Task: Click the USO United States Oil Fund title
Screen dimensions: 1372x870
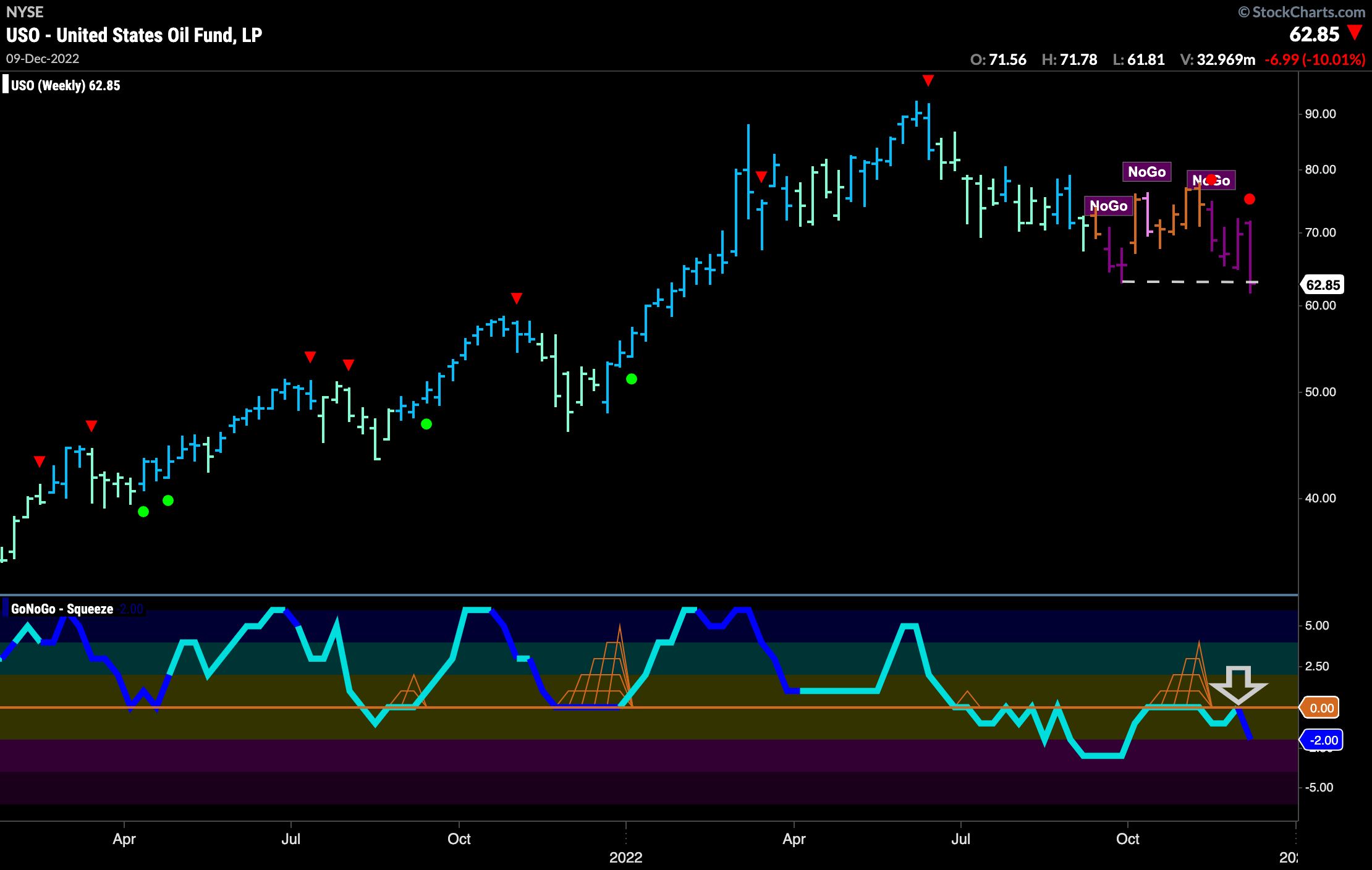Action: (134, 35)
